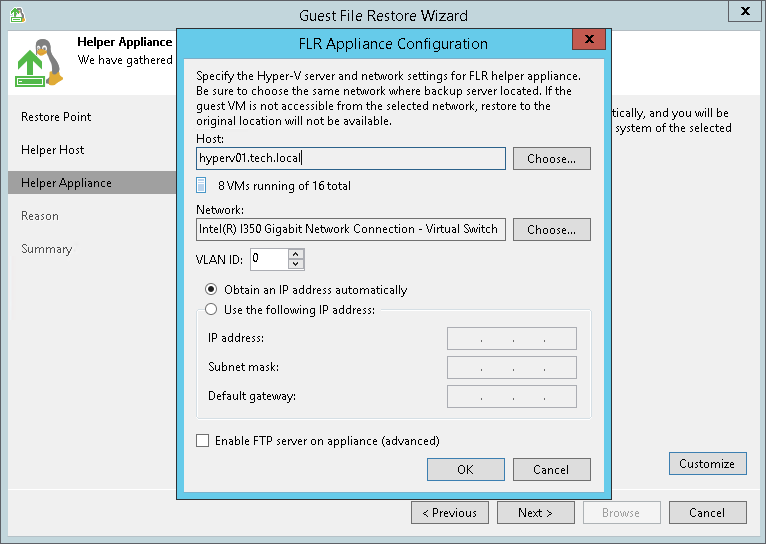
Task: Cancel the Guest File Restore Wizard
Action: coord(707,512)
